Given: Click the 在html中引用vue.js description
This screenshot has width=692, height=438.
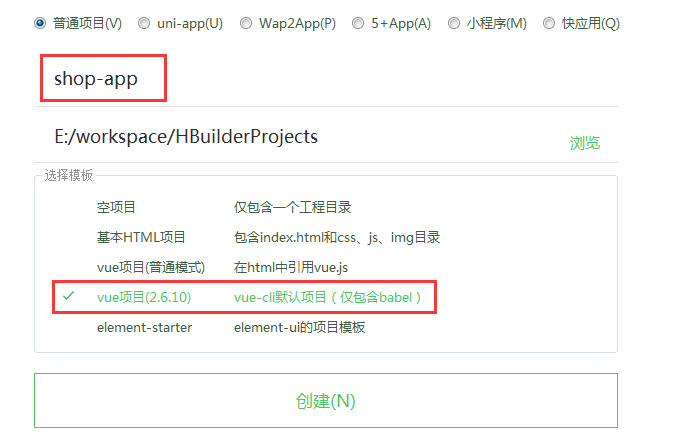Looking at the screenshot, I should [291, 268].
